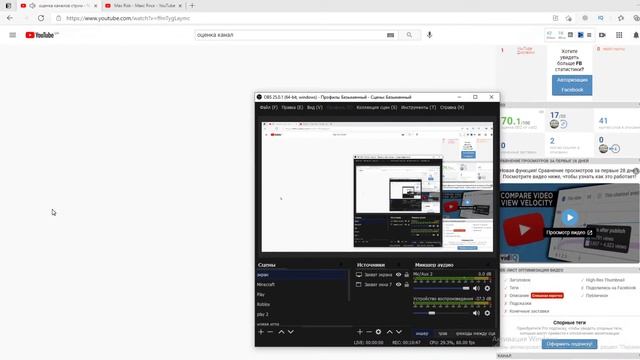Open Mic/Aux 2 audio settings gear
Viewport: 640px width, 360px height.
click(487, 288)
